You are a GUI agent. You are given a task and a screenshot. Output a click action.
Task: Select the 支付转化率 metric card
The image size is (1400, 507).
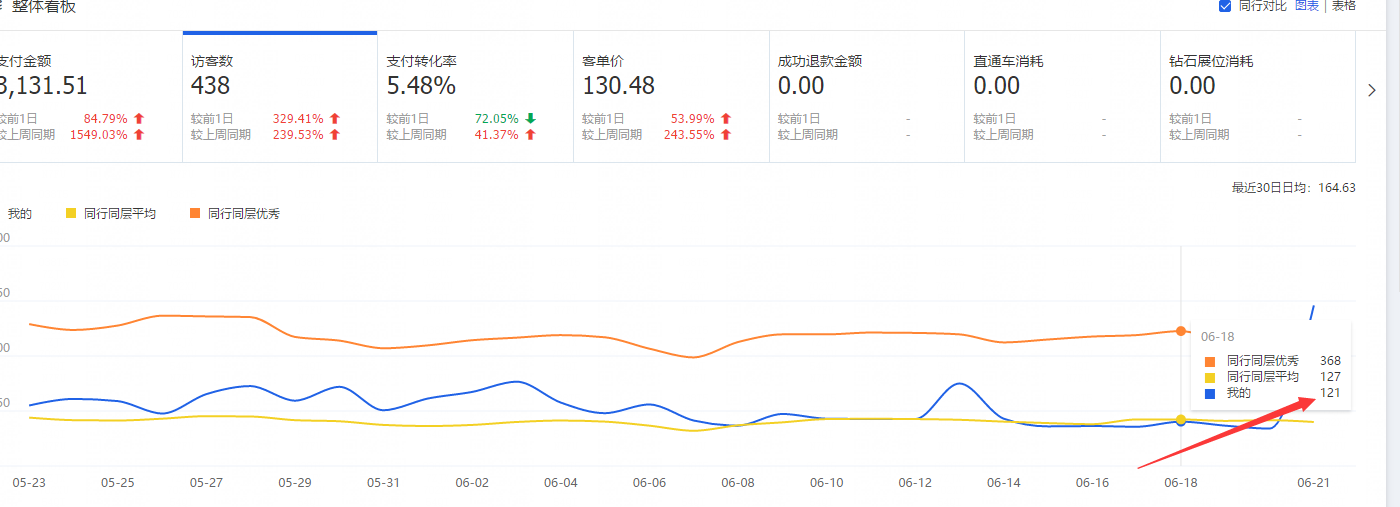pos(475,97)
